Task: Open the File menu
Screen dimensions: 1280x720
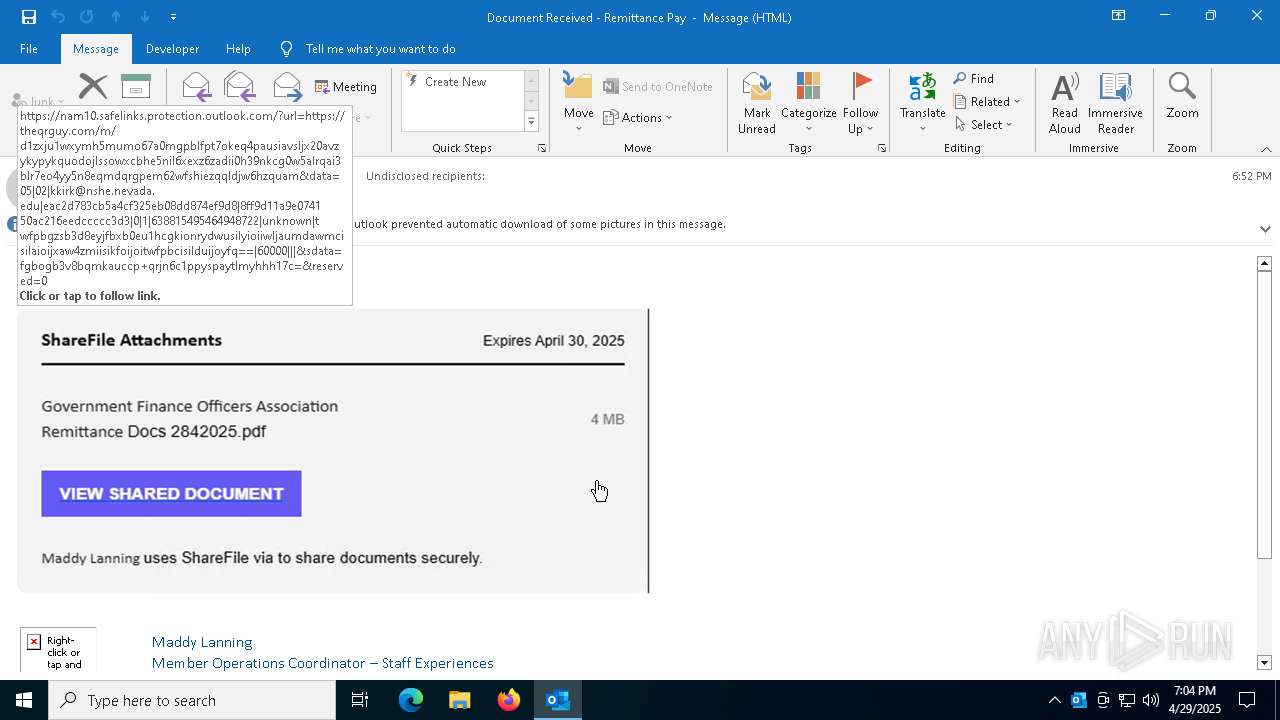Action: point(29,49)
